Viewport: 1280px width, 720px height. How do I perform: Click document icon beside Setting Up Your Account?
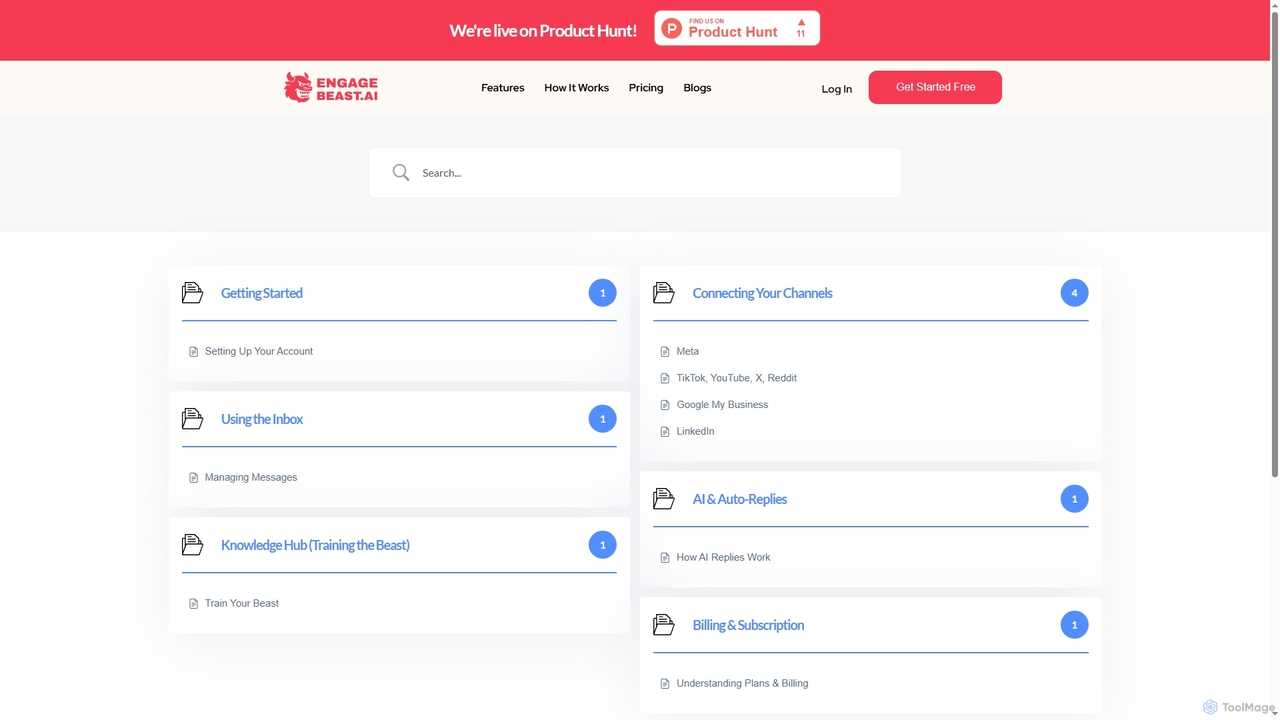193,352
